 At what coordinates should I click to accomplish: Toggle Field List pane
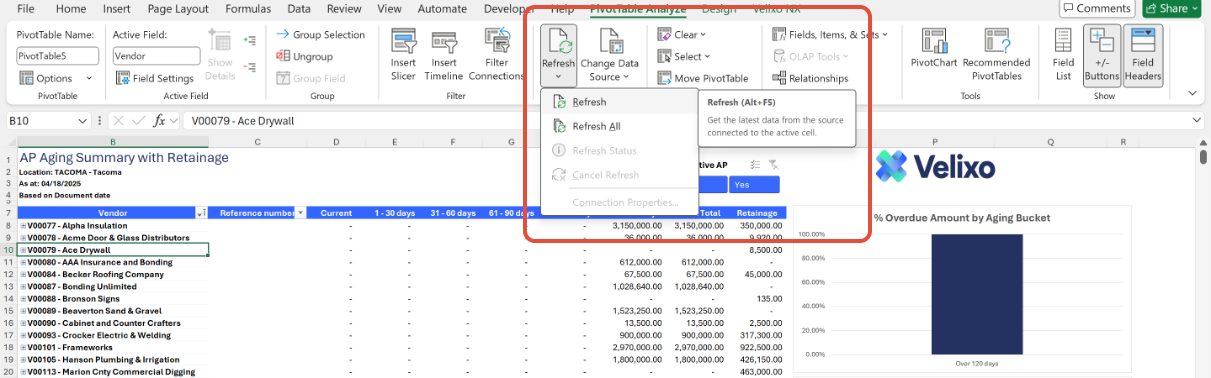(1063, 55)
